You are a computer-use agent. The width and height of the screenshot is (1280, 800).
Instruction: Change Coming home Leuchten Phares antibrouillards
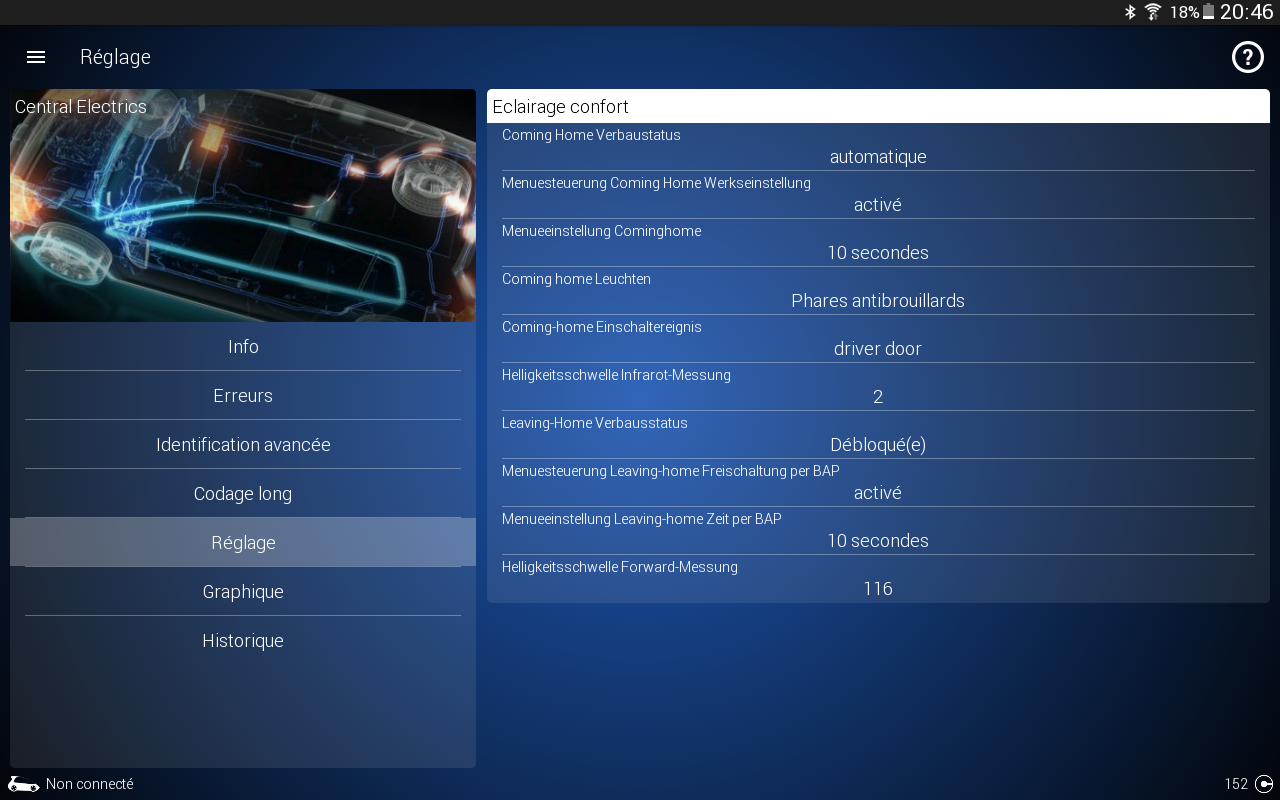(x=878, y=291)
